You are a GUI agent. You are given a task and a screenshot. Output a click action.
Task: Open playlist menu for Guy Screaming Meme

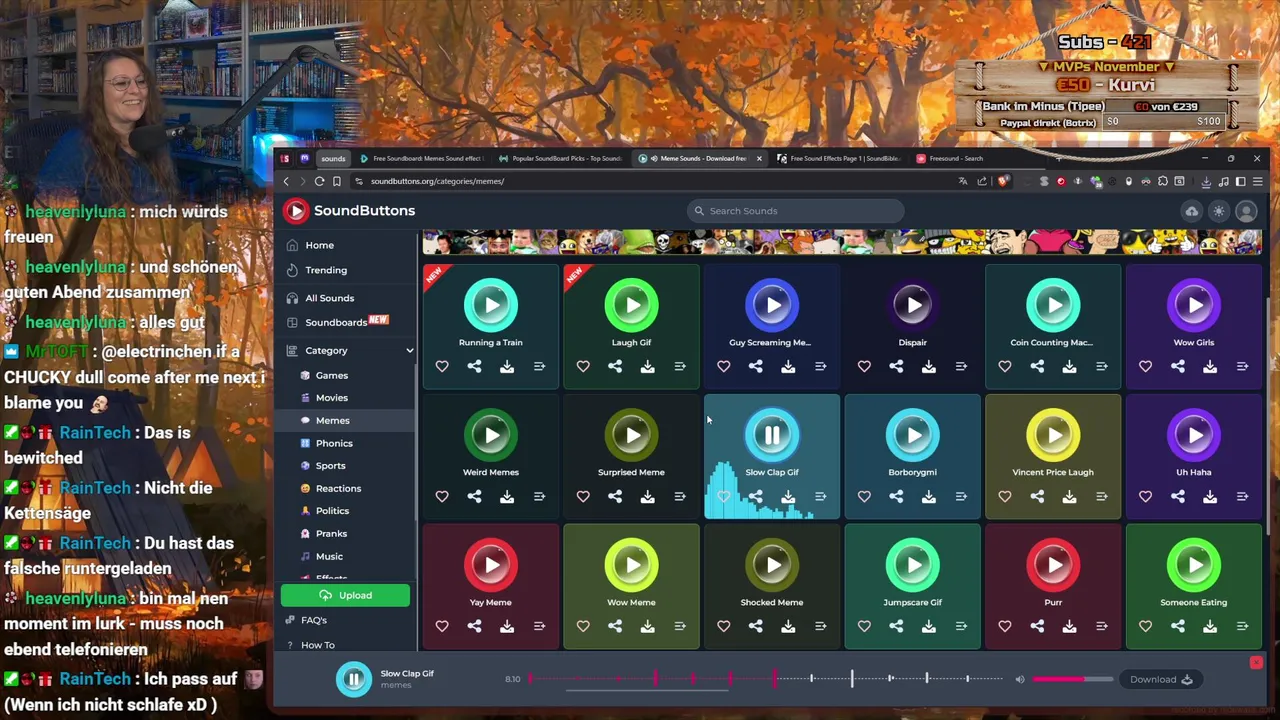820,366
